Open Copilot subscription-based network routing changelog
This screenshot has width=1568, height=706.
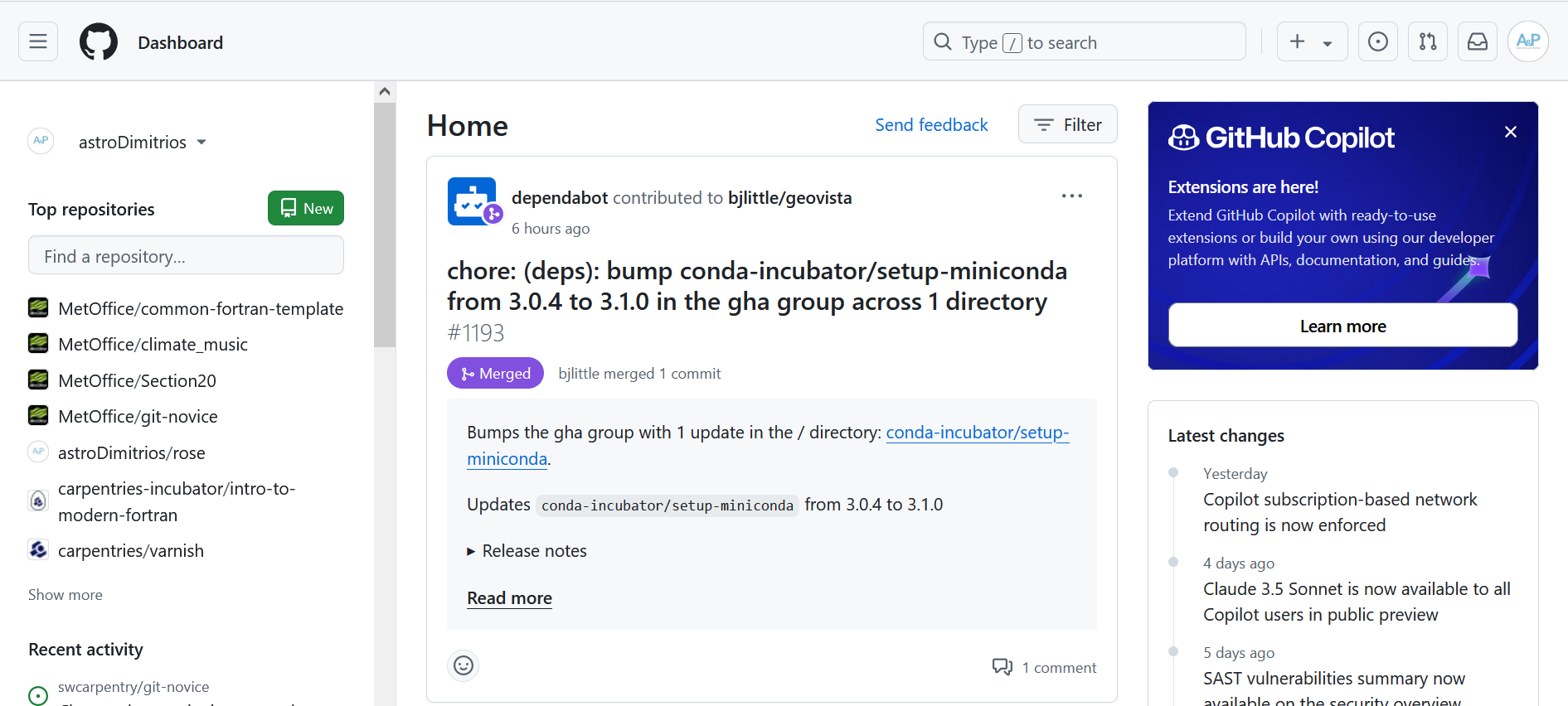coord(1340,512)
